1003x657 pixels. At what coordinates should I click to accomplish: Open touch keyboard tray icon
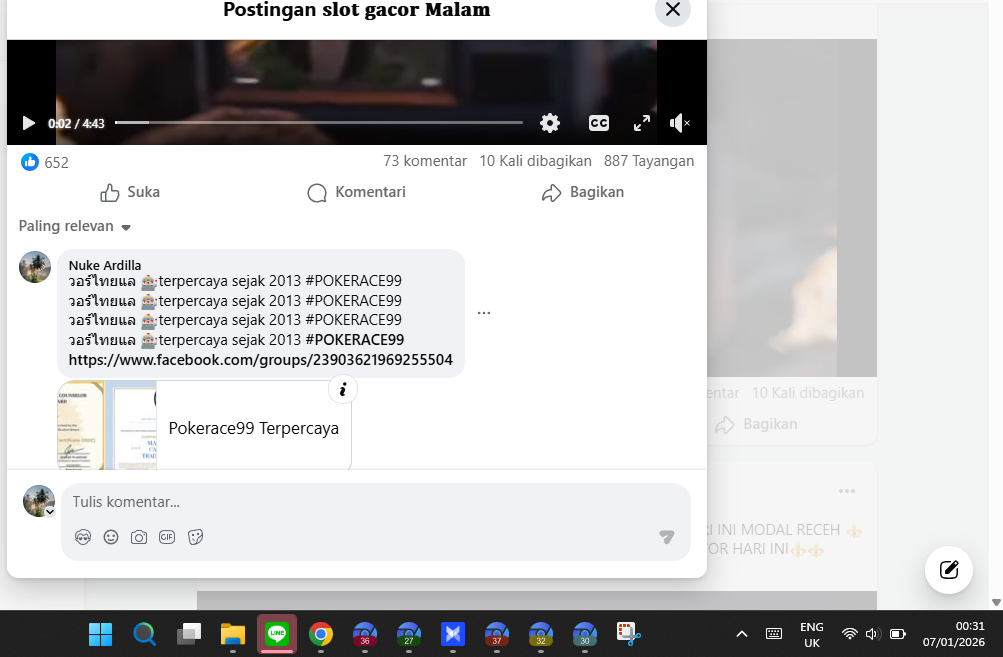click(774, 634)
